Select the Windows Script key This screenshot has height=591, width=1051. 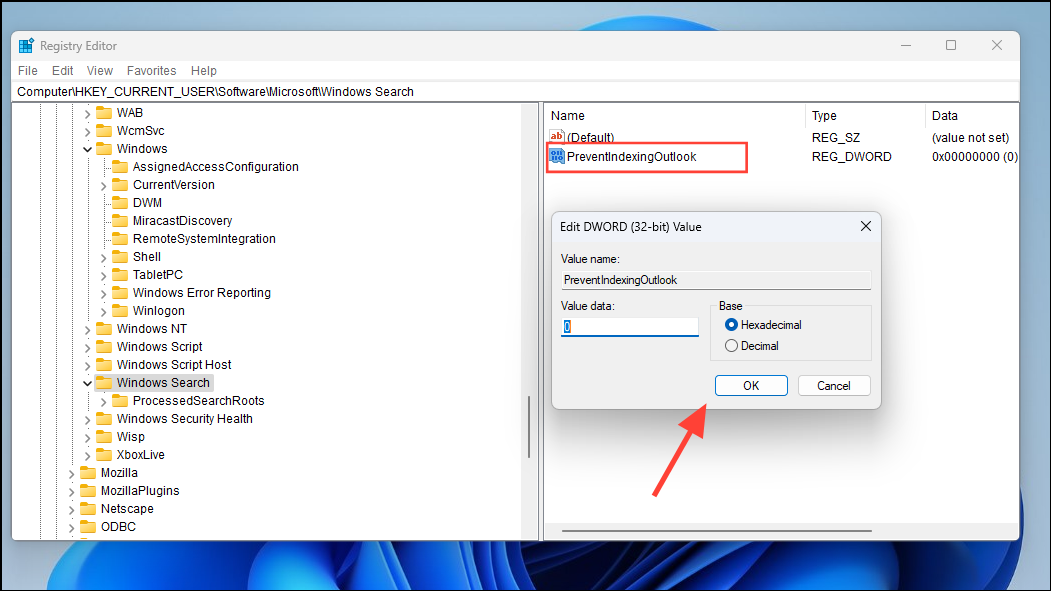point(160,347)
